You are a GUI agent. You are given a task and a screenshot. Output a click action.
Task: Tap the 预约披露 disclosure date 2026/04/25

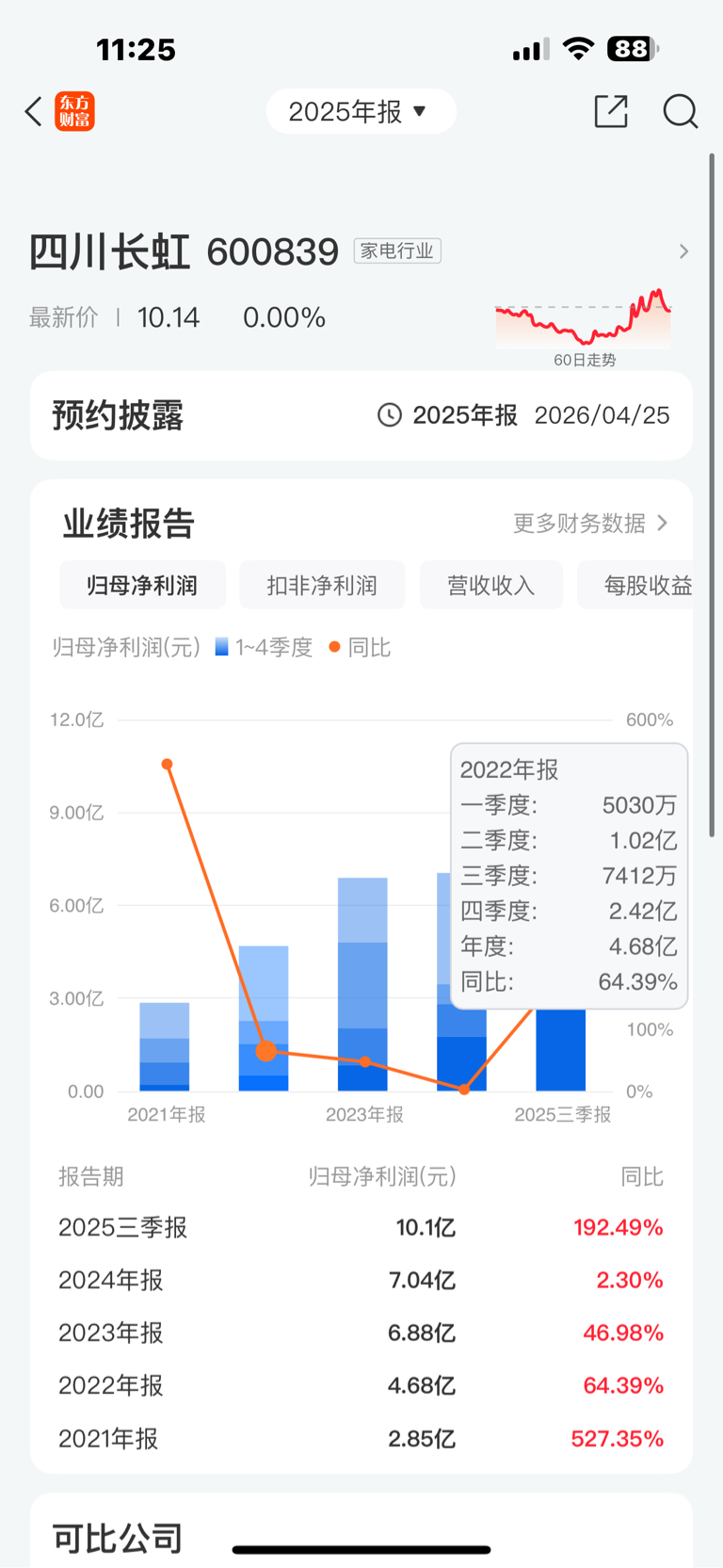pyautogui.click(x=602, y=415)
